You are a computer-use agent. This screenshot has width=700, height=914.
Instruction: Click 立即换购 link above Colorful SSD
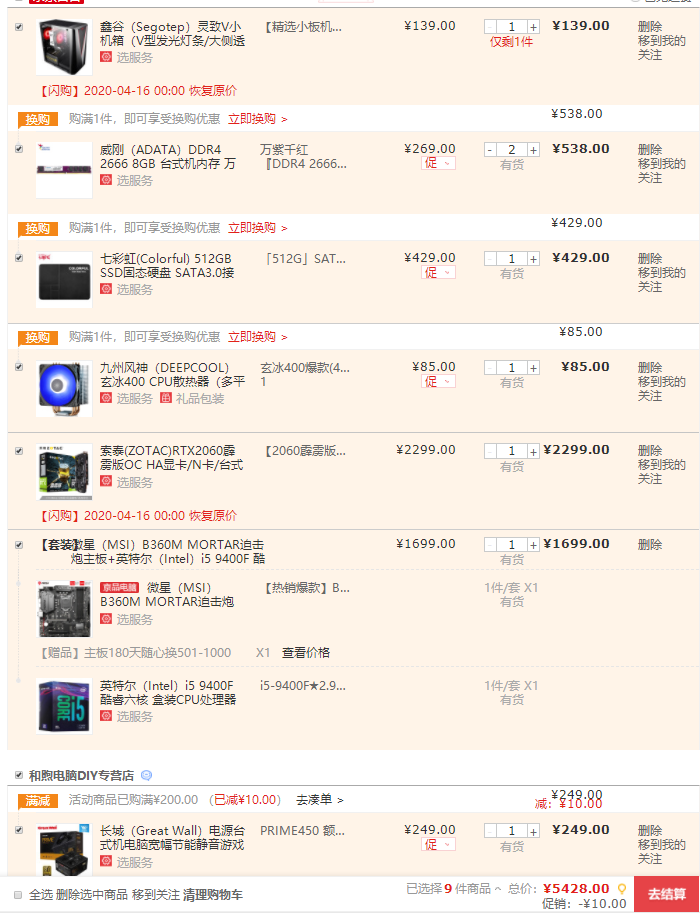pyautogui.click(x=257, y=228)
